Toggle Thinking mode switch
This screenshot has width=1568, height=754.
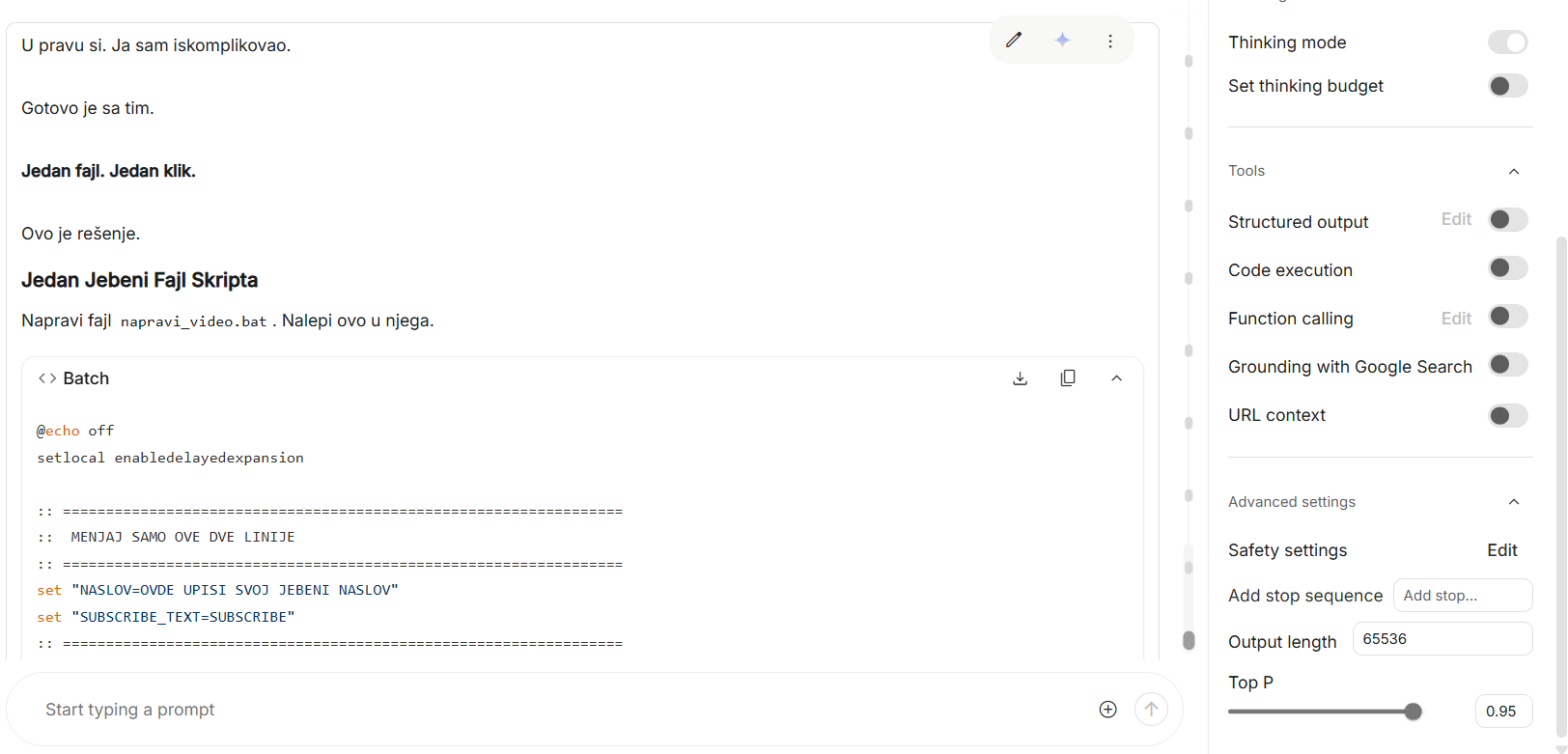[1507, 42]
